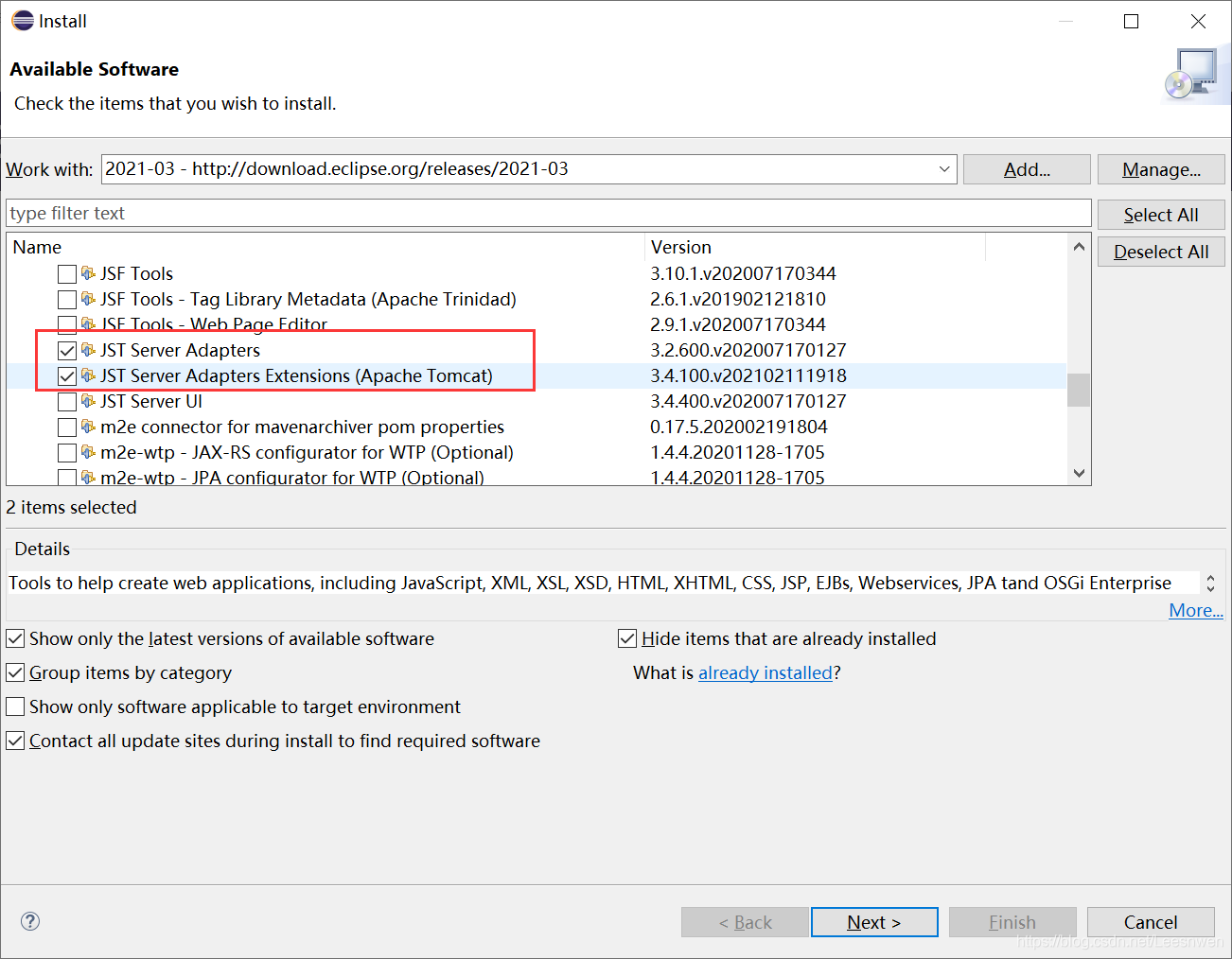Click icon of JST Server Adapters Extensions (Apache Tomcat)
Viewport: 1232px width, 959px height.
pos(88,375)
